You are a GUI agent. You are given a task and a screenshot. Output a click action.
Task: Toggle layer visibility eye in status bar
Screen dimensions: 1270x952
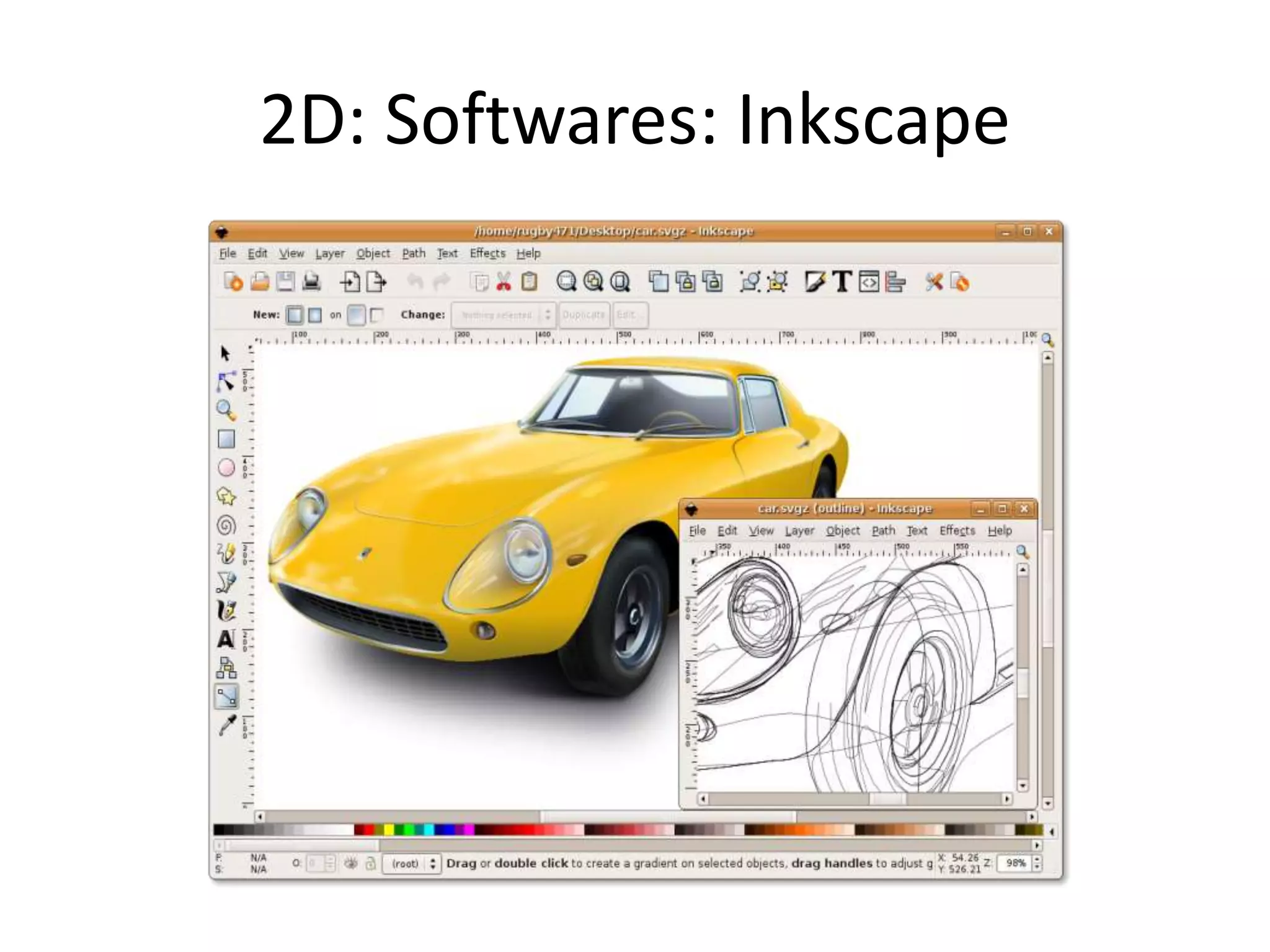(351, 863)
